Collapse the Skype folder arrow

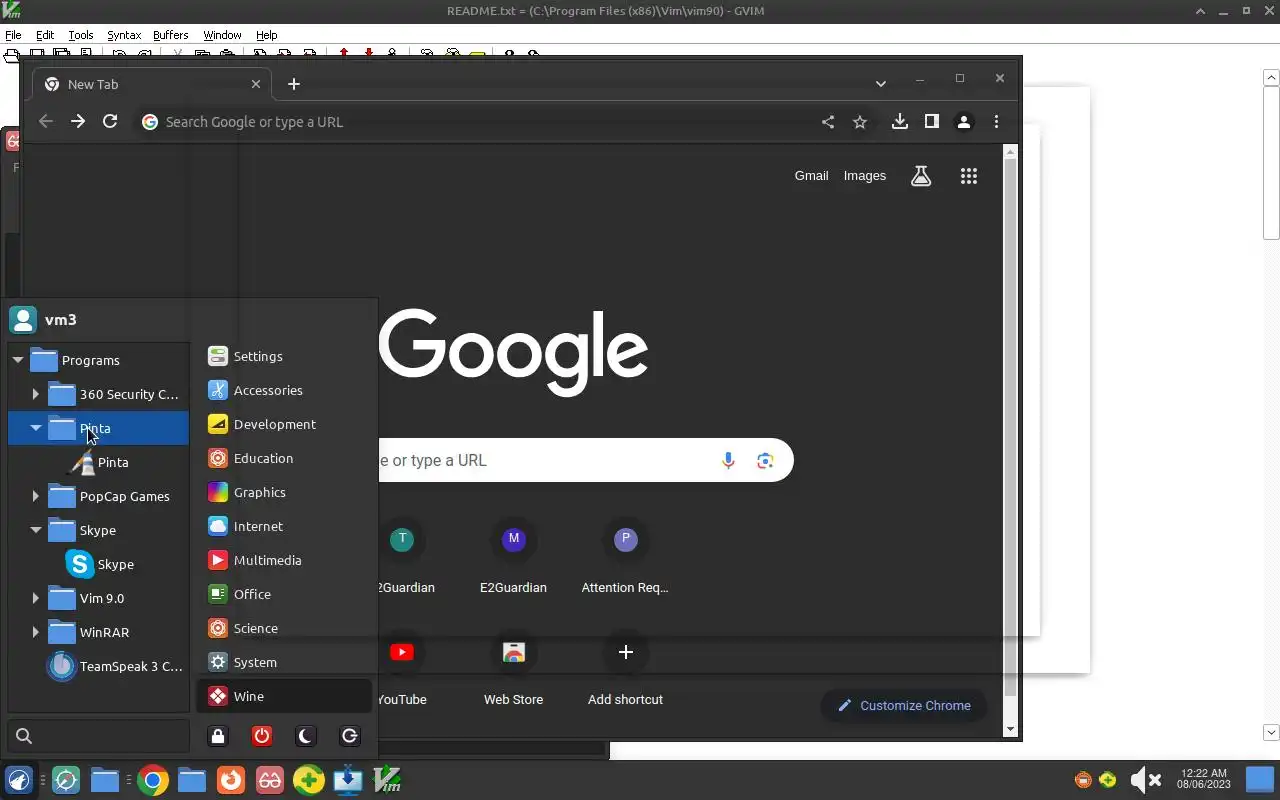click(x=36, y=530)
